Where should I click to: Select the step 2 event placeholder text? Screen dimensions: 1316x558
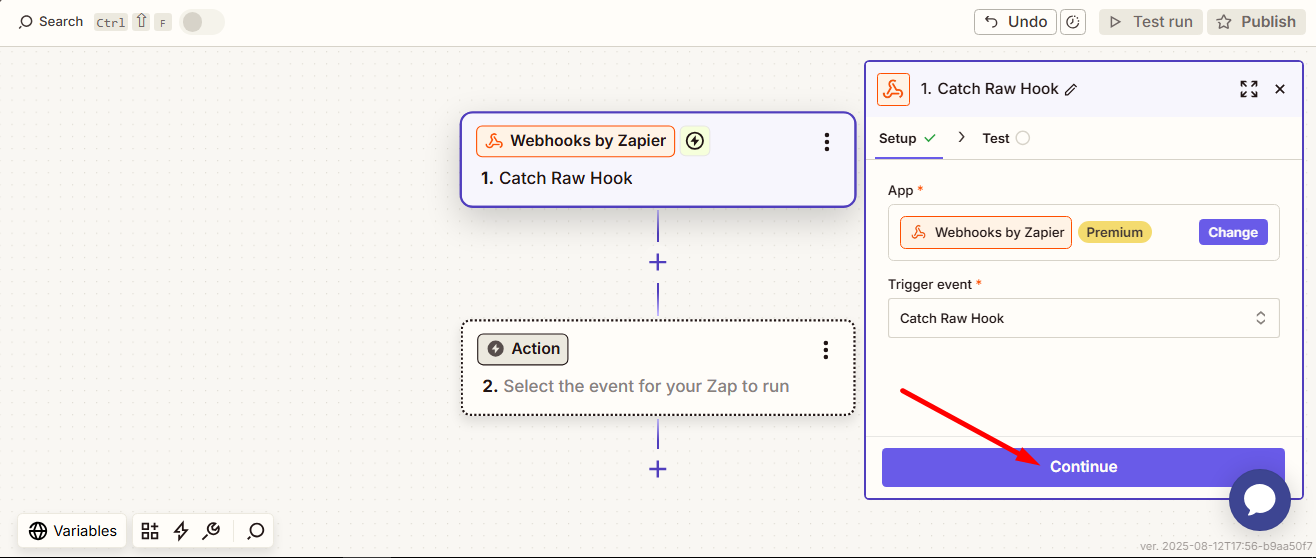coord(646,386)
